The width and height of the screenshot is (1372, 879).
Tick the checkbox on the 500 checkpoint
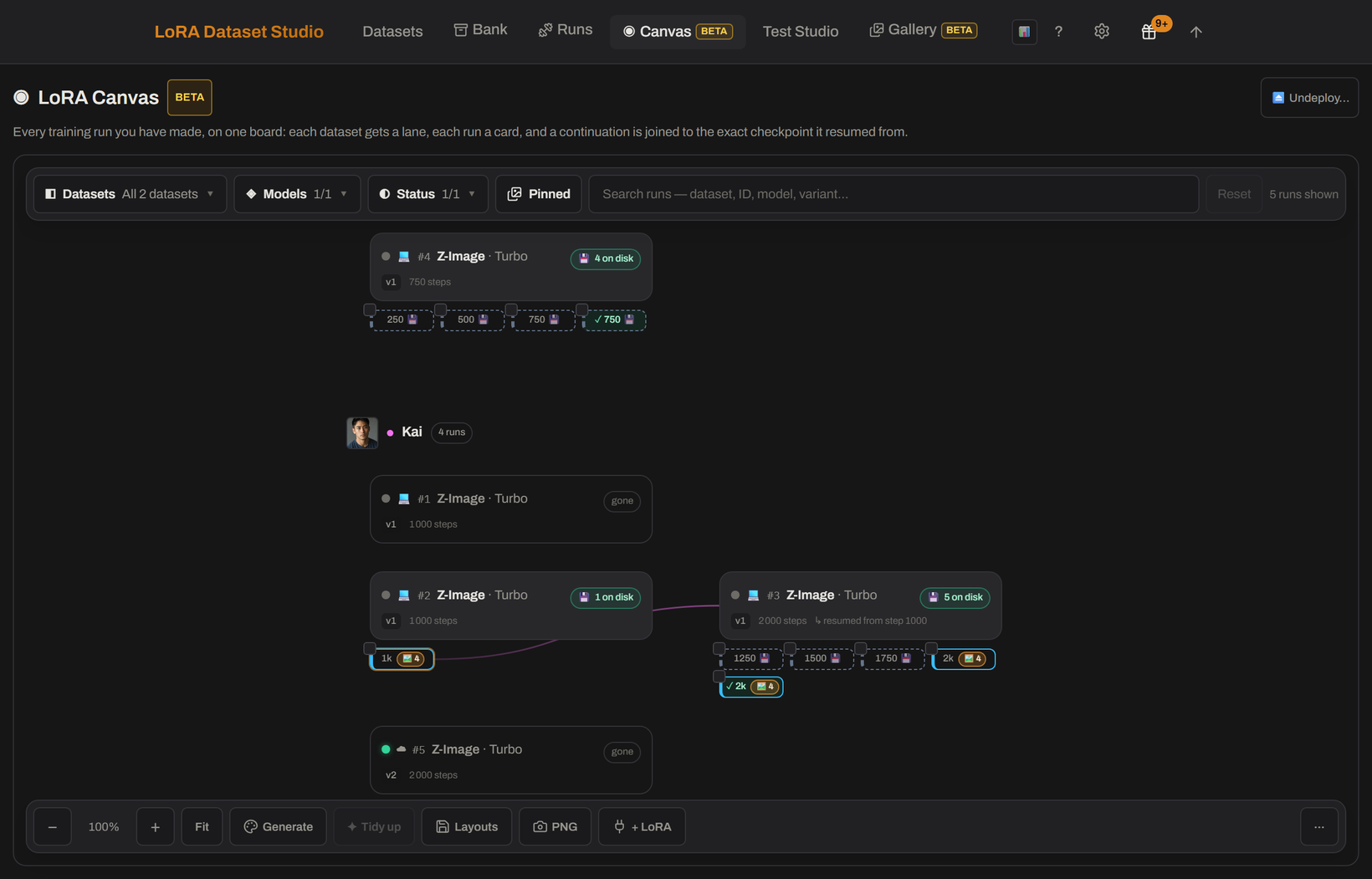[441, 309]
